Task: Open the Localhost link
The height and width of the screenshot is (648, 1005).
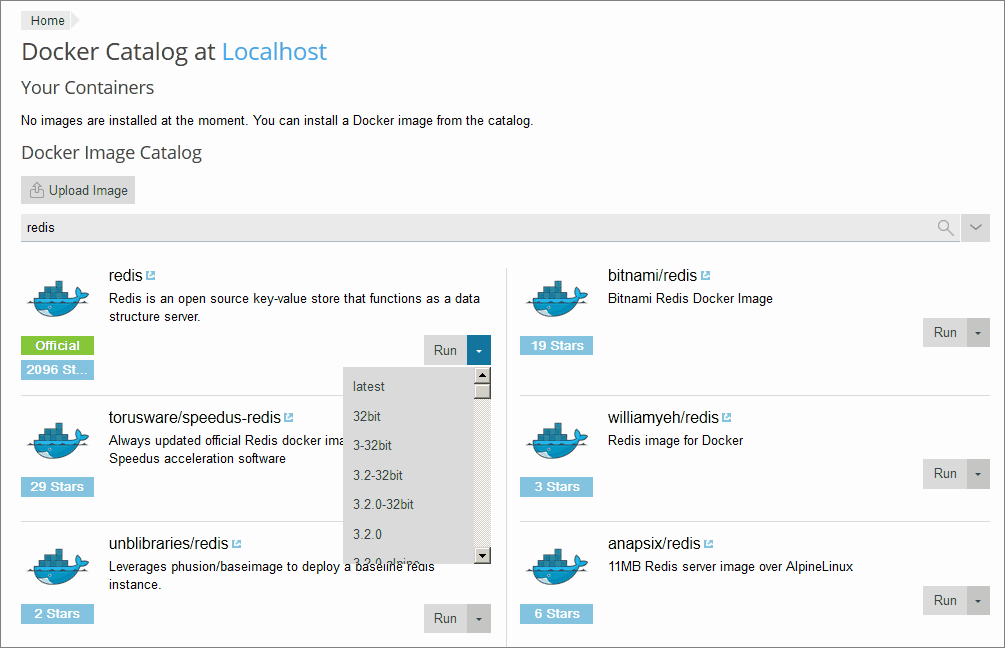Action: pyautogui.click(x=273, y=51)
